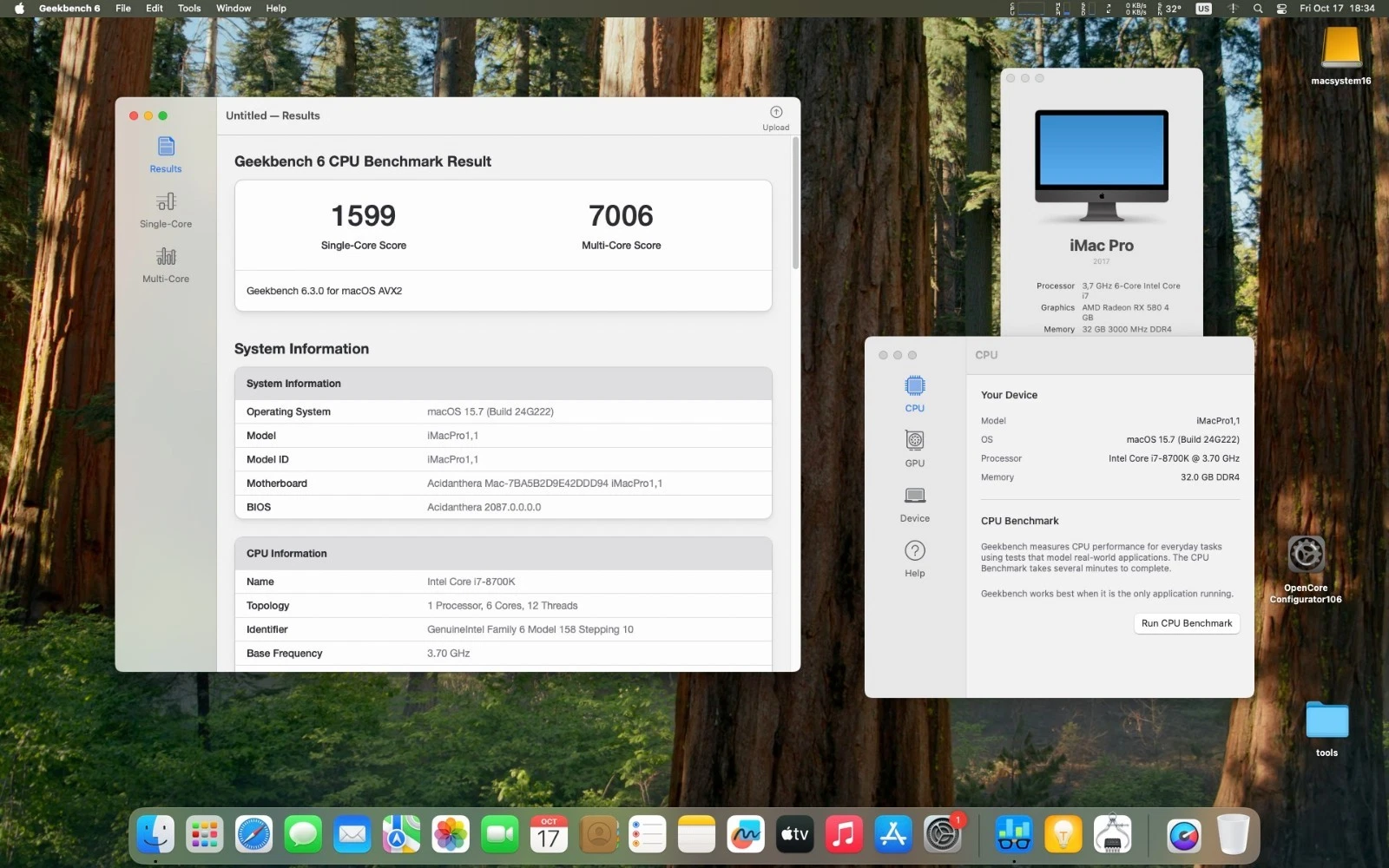Open Photos from the Dock
The image size is (1389, 868).
pyautogui.click(x=451, y=835)
